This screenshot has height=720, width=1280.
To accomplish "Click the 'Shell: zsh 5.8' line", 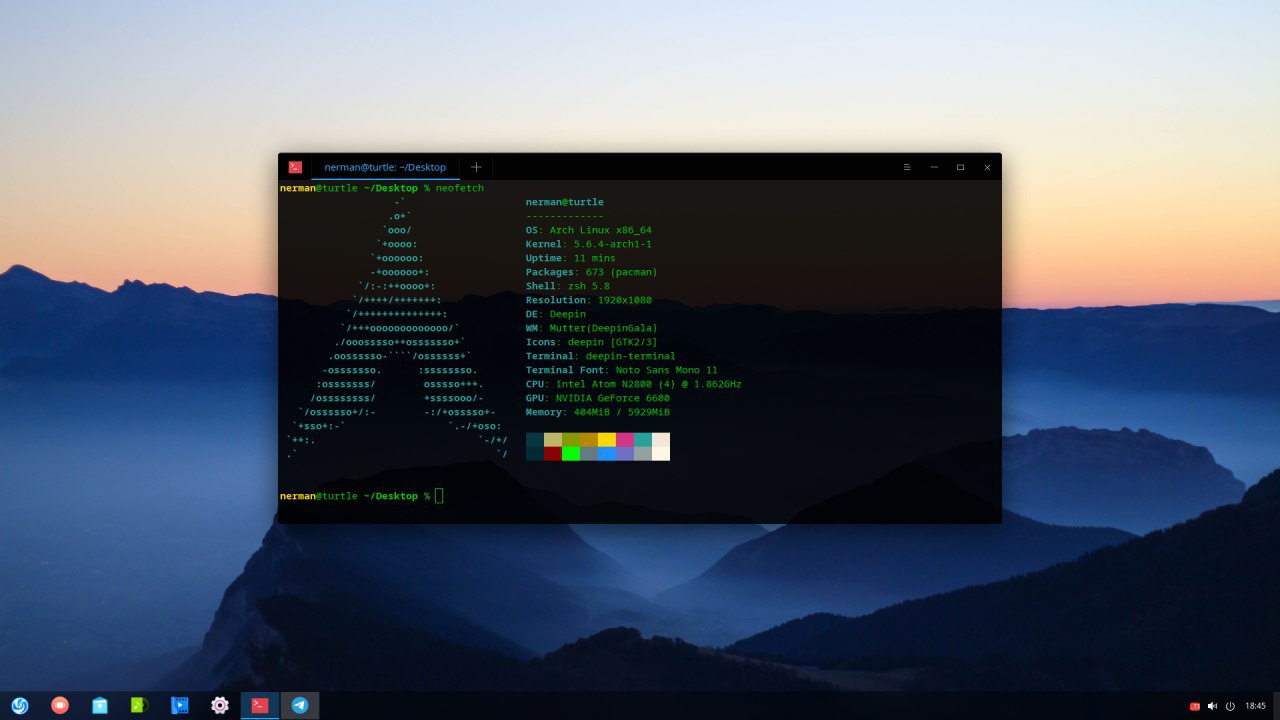I will click(x=568, y=286).
